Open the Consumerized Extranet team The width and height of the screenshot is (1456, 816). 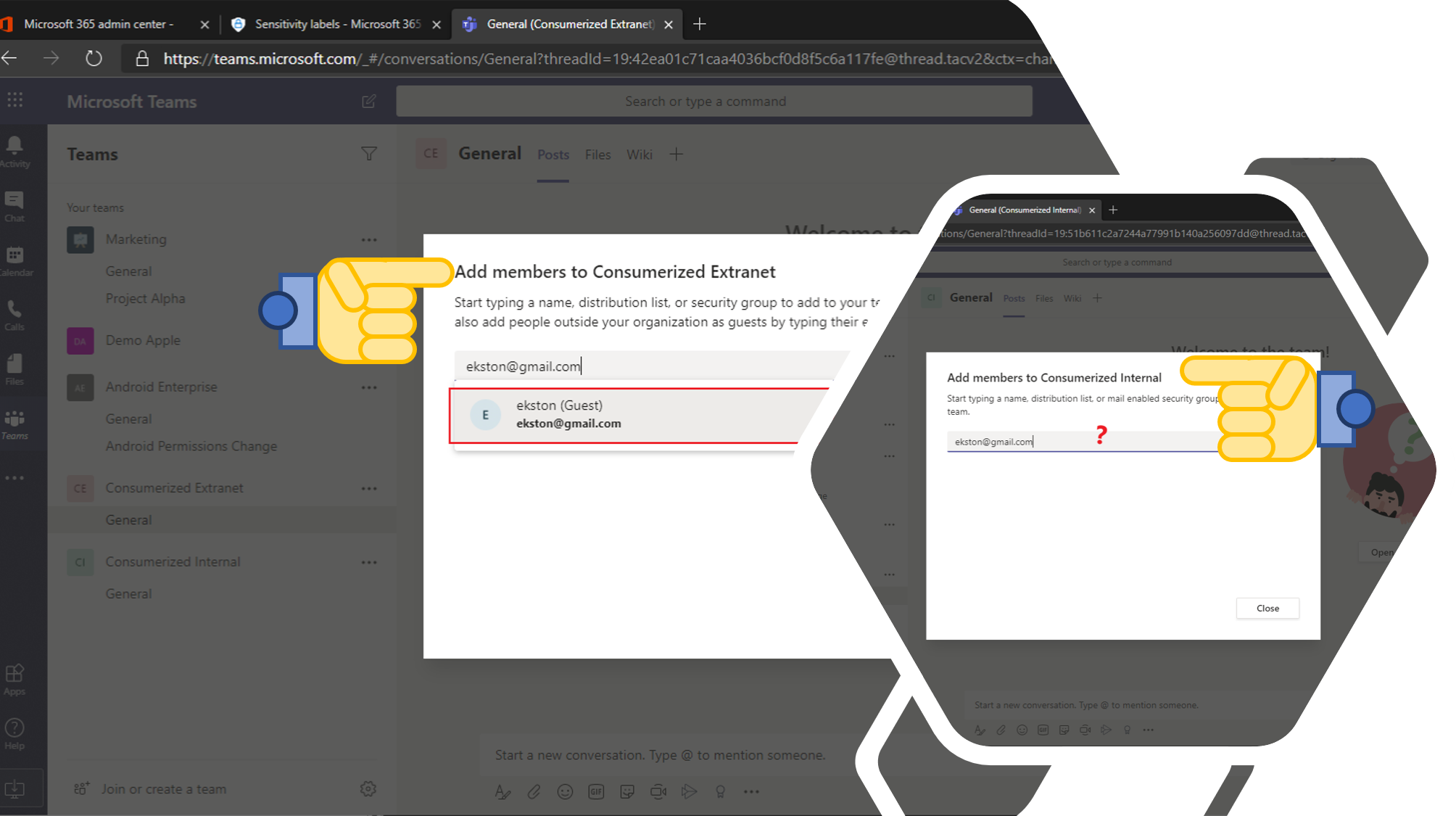[x=174, y=488]
